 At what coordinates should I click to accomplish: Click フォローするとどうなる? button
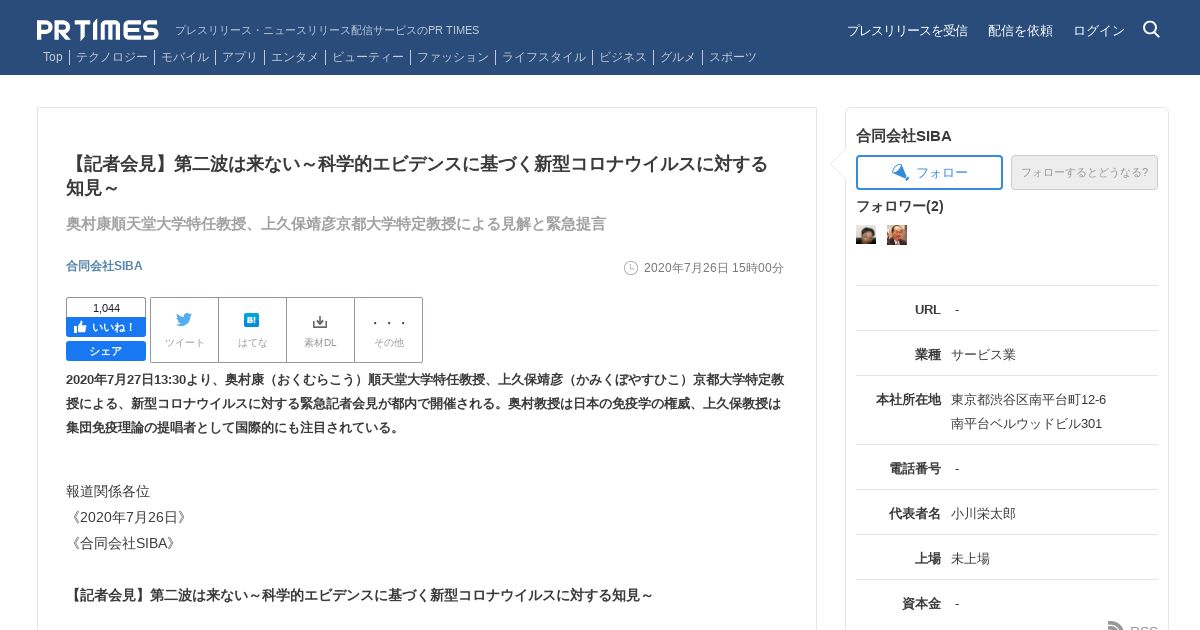[x=1084, y=172]
